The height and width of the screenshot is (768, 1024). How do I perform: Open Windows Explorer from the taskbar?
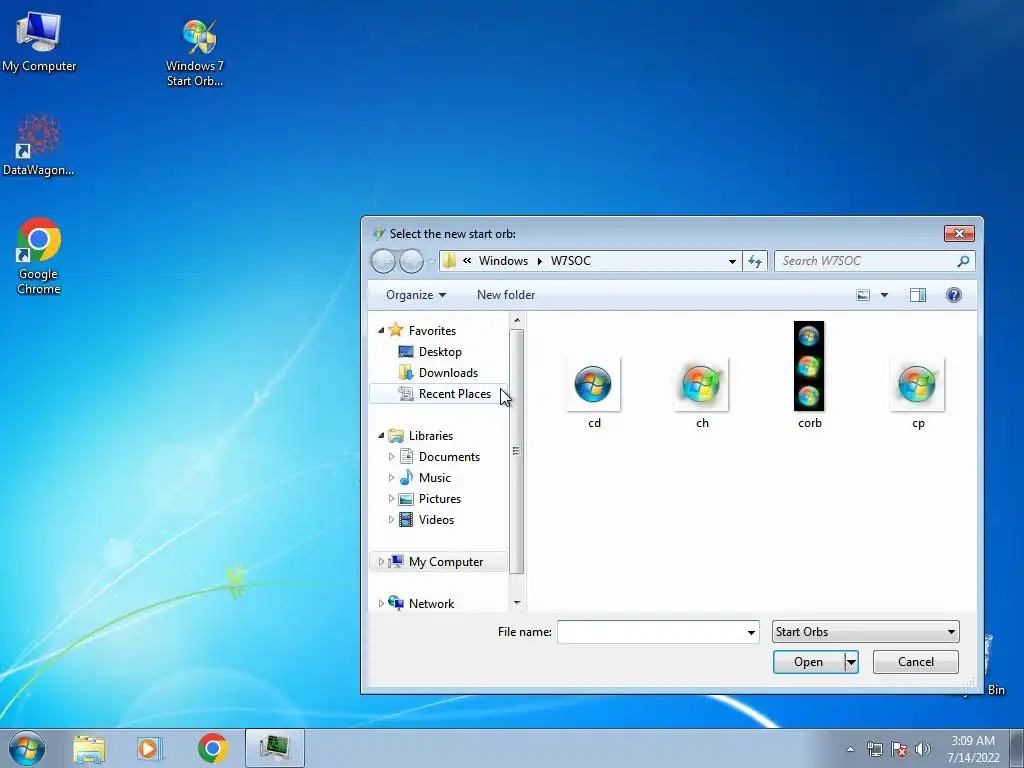[89, 748]
